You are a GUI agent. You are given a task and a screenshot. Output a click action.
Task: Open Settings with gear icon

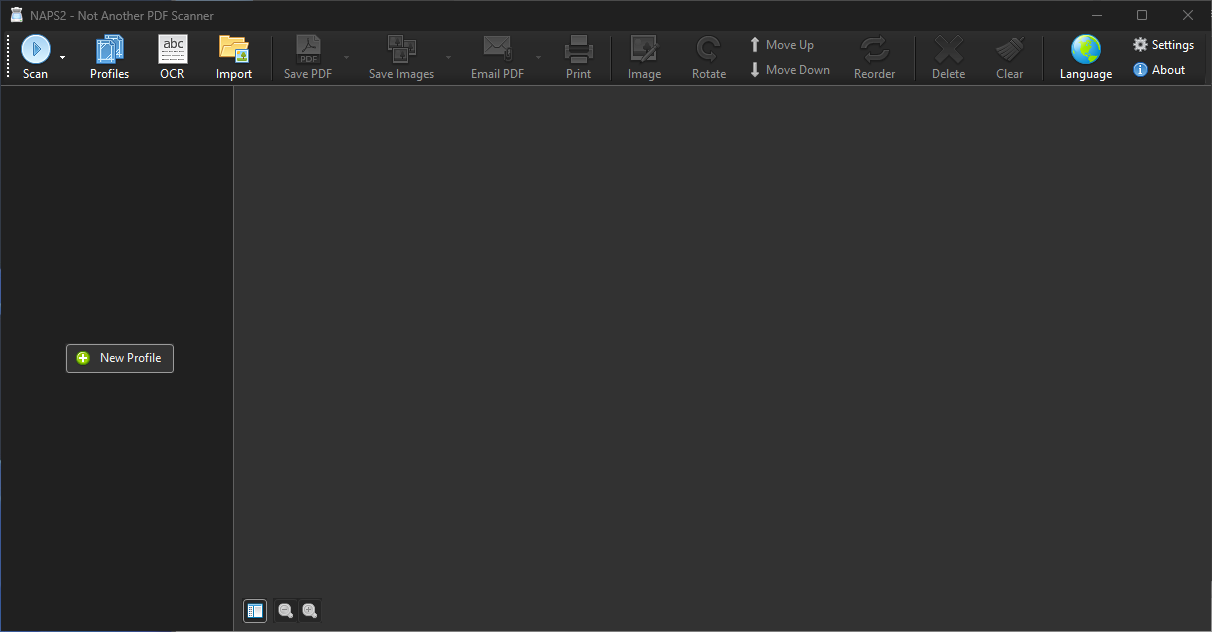[1163, 45]
